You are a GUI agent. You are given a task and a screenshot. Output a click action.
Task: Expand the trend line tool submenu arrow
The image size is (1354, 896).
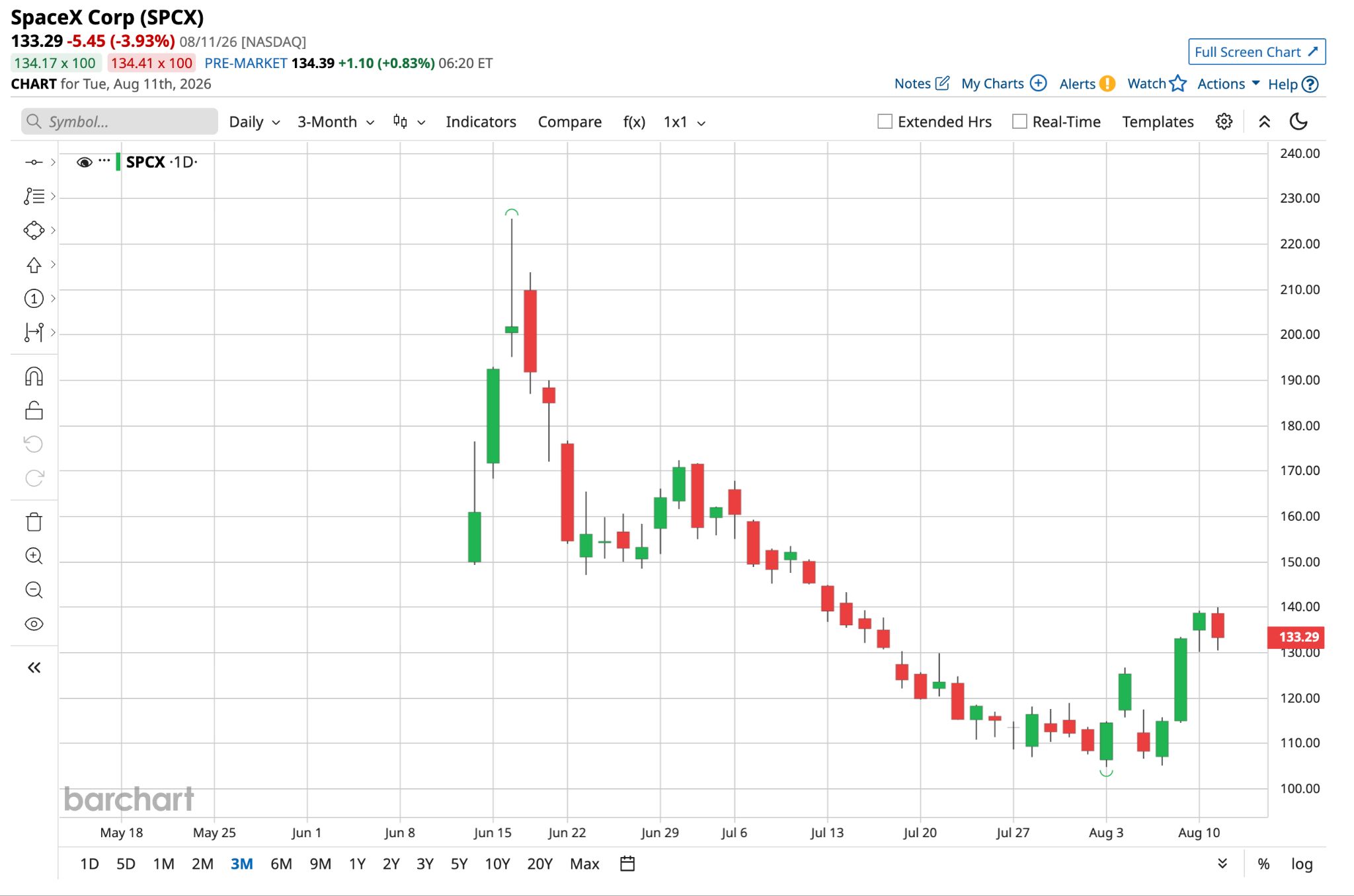click(x=53, y=162)
